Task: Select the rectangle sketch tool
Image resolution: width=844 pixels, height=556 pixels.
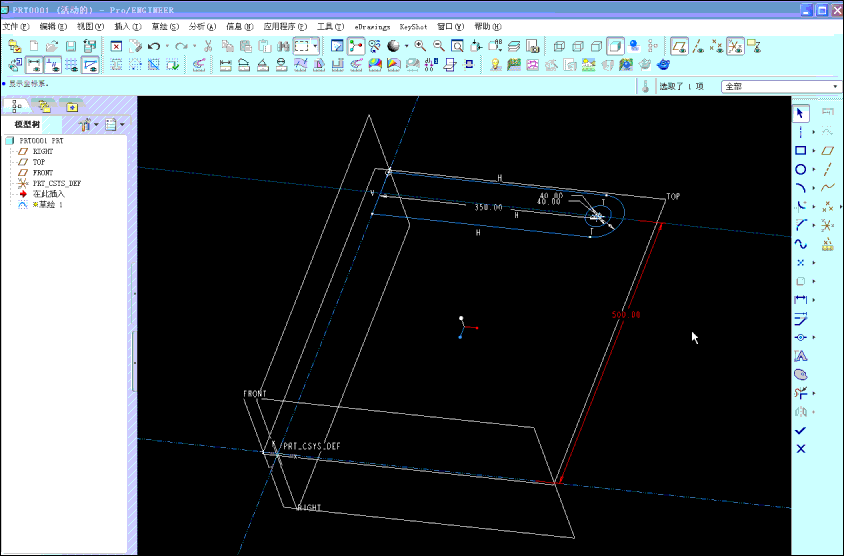Action: tap(800, 151)
